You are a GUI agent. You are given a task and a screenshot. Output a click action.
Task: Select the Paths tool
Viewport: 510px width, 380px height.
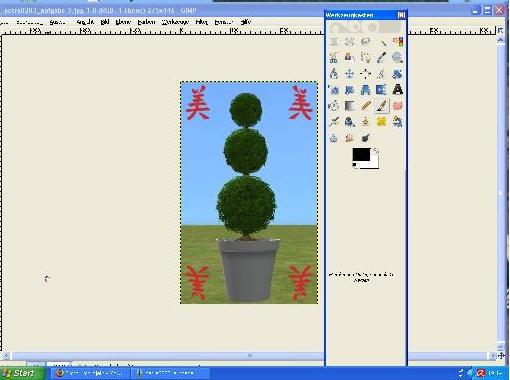pyautogui.click(x=365, y=58)
